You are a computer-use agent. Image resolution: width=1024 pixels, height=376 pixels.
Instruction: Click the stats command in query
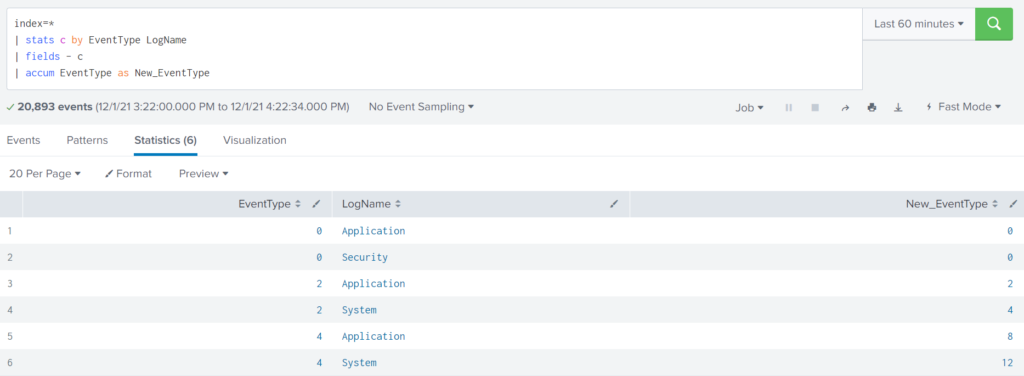point(40,40)
